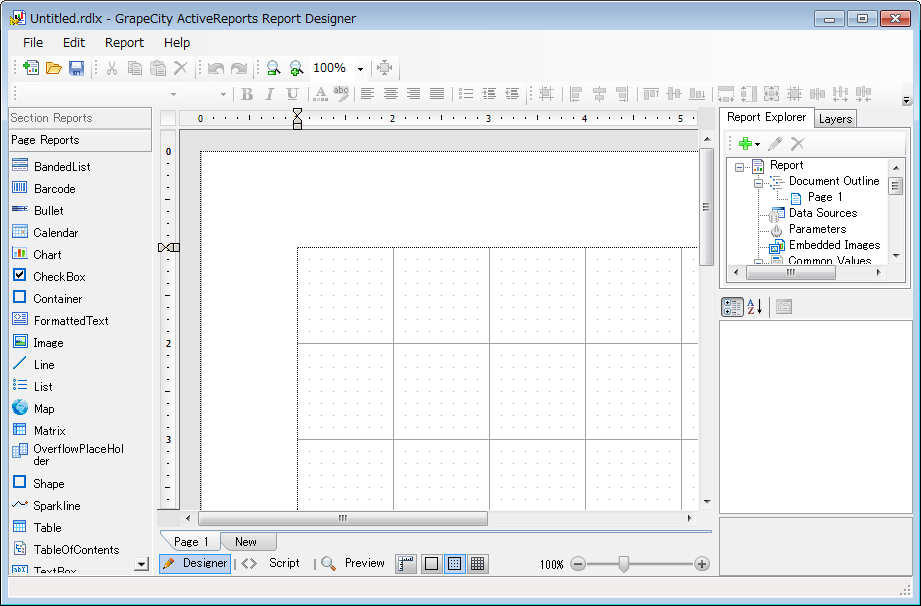Toggle ruler display button in bottom bar

pos(406,564)
